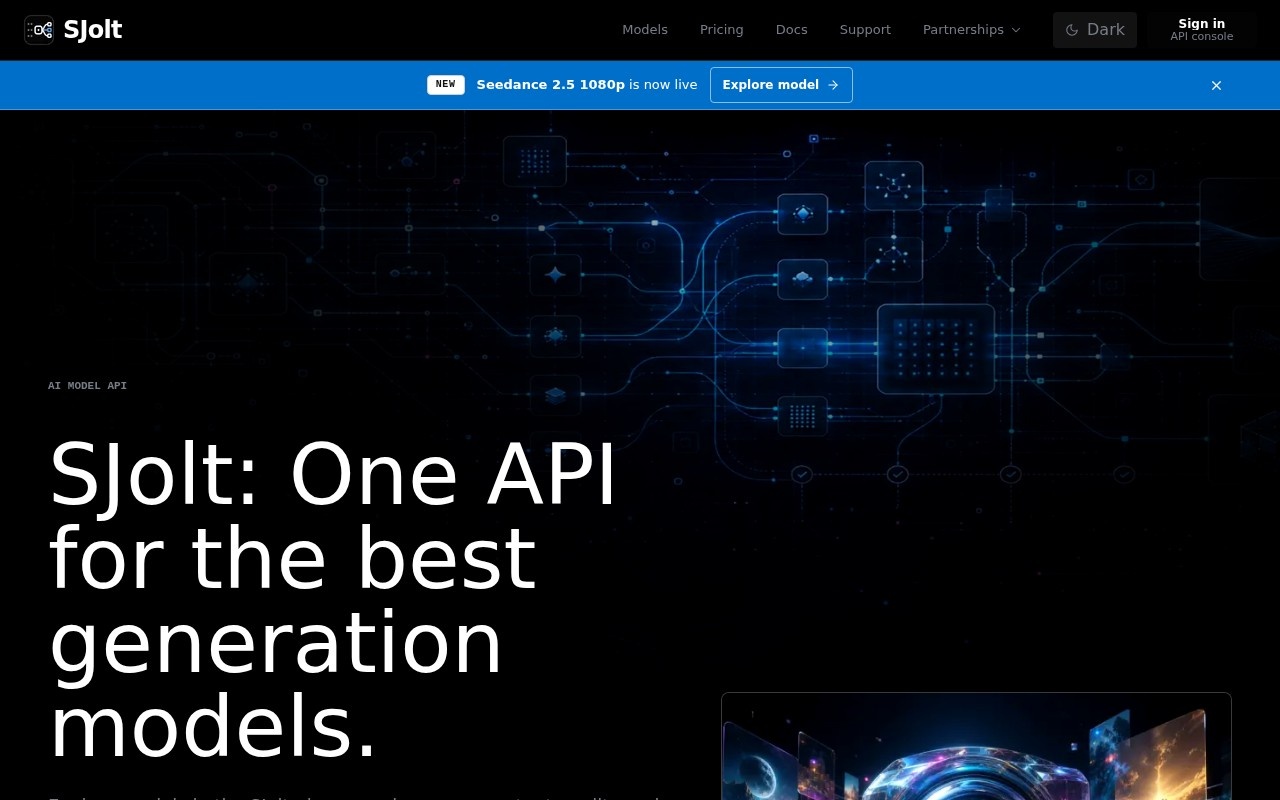
Task: Open the Docs nav link
Action: [x=791, y=30]
